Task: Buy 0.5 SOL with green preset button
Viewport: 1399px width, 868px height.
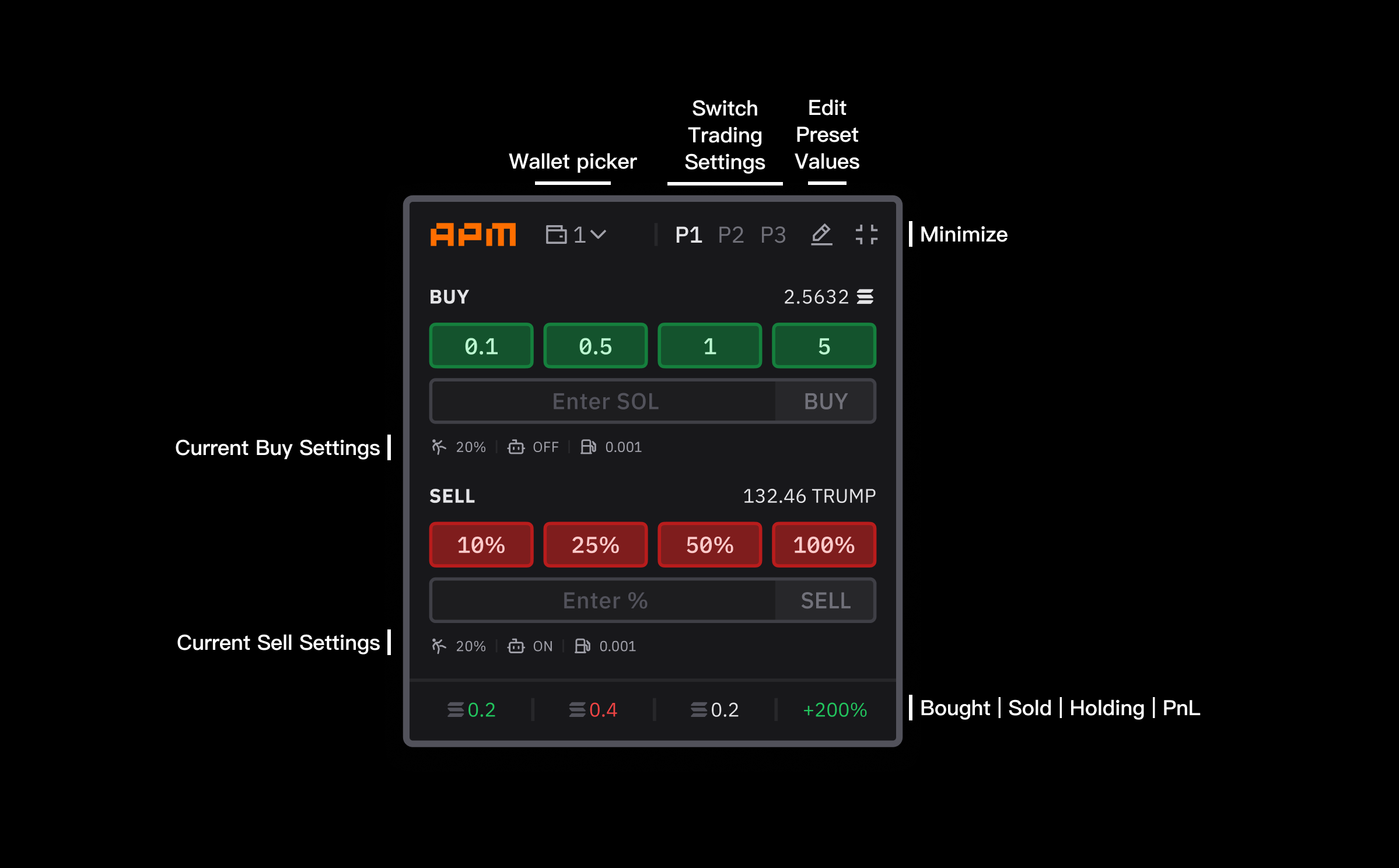Action: point(595,346)
